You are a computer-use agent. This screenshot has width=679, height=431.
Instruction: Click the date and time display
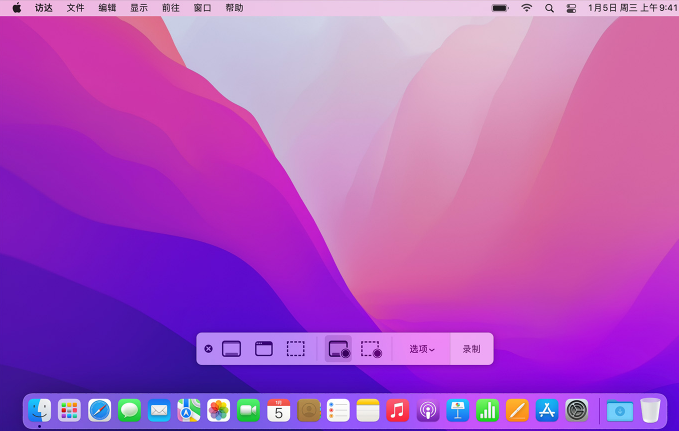[632, 7]
